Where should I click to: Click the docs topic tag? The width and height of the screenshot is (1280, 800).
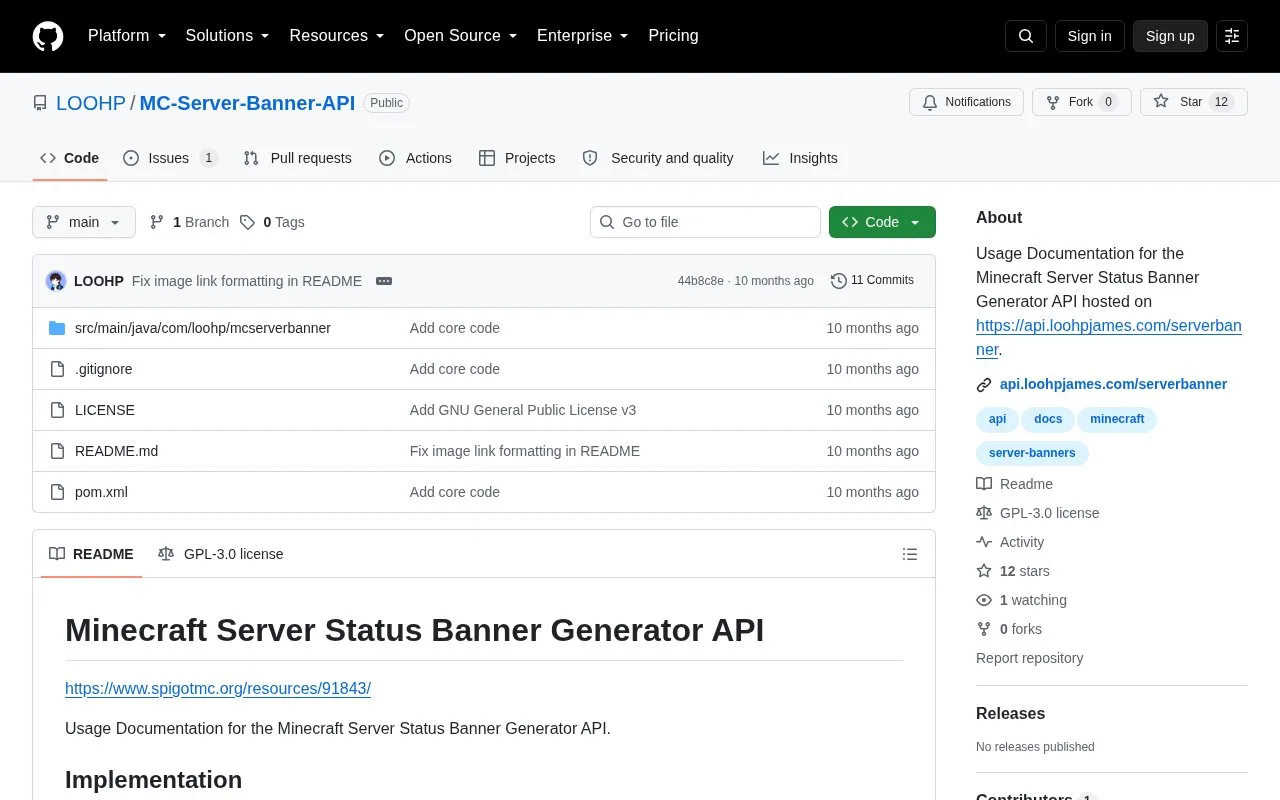click(x=1048, y=419)
